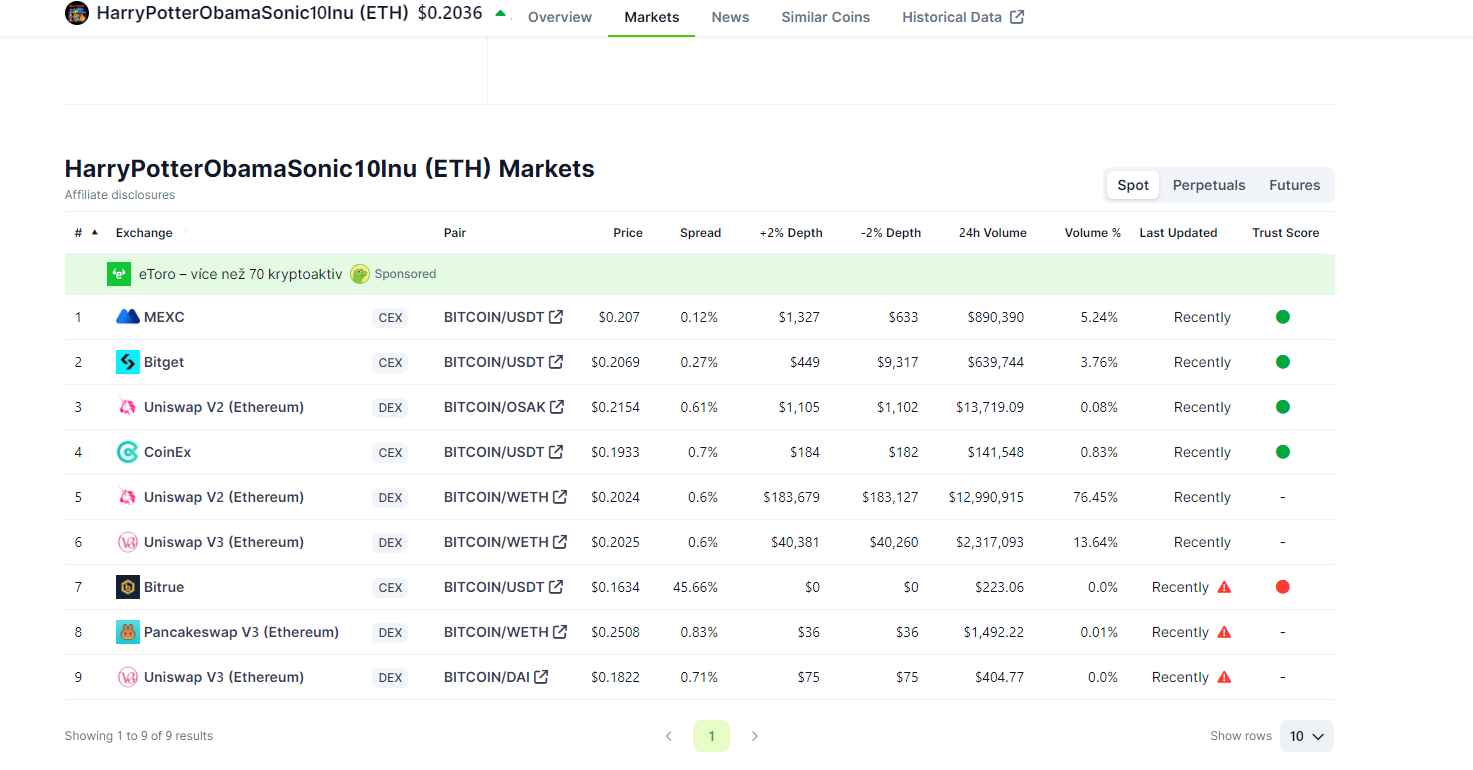Click the MEXC exchange logo icon
The width and height of the screenshot is (1473, 770).
127,317
